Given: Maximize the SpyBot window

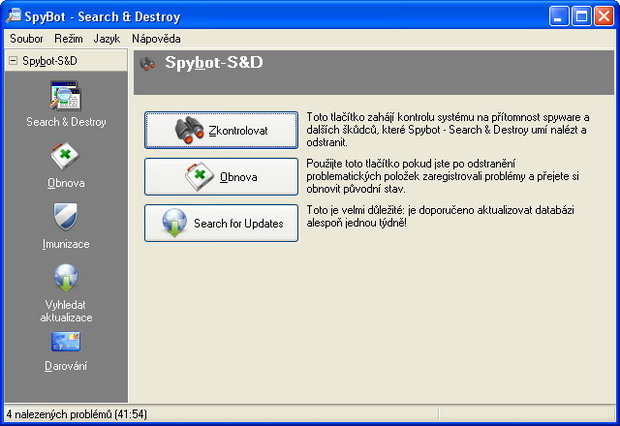Looking at the screenshot, I should [x=581, y=16].
